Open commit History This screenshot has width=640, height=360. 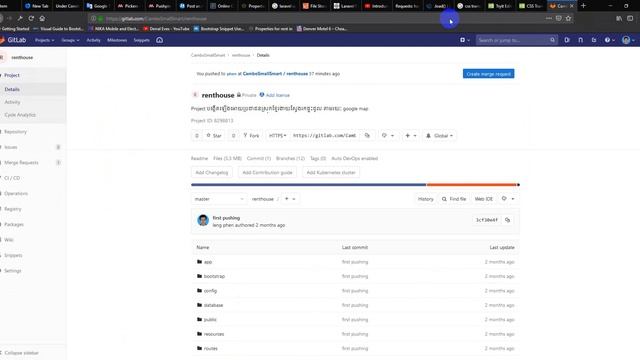pos(425,199)
